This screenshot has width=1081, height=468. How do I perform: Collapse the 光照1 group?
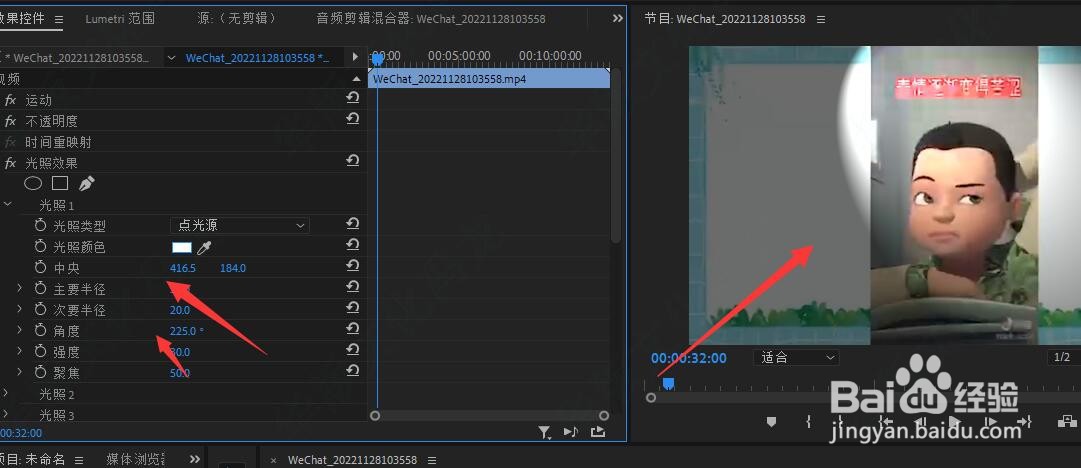tap(7, 204)
